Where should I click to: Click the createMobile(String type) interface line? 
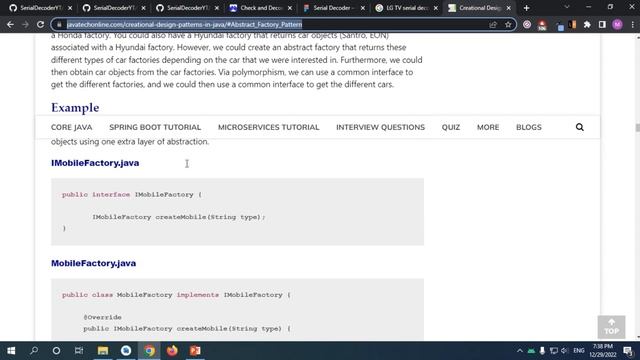pos(179,217)
